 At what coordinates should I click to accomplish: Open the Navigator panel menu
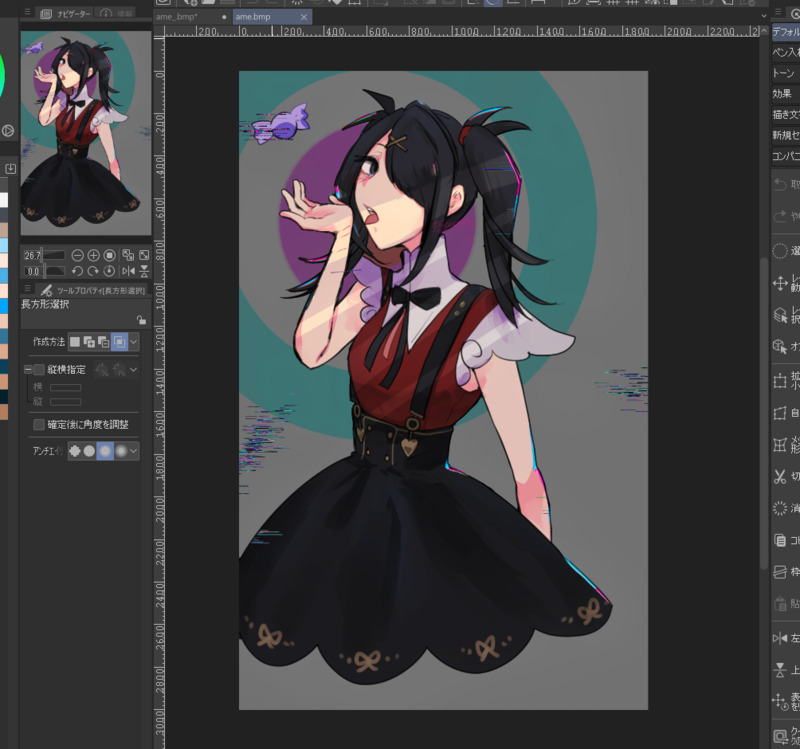pyautogui.click(x=28, y=13)
